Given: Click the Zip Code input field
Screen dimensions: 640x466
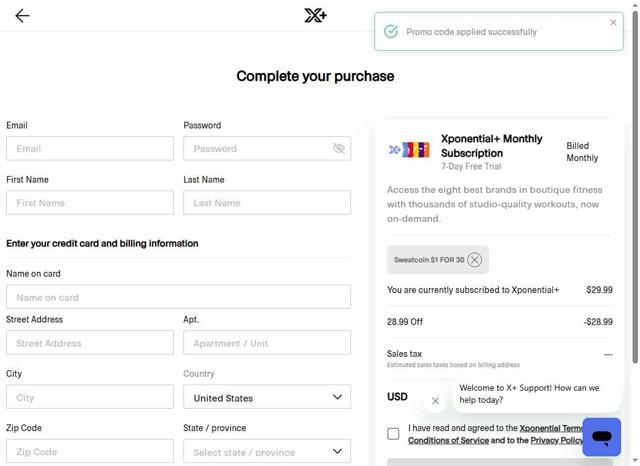Looking at the screenshot, I should point(90,451).
